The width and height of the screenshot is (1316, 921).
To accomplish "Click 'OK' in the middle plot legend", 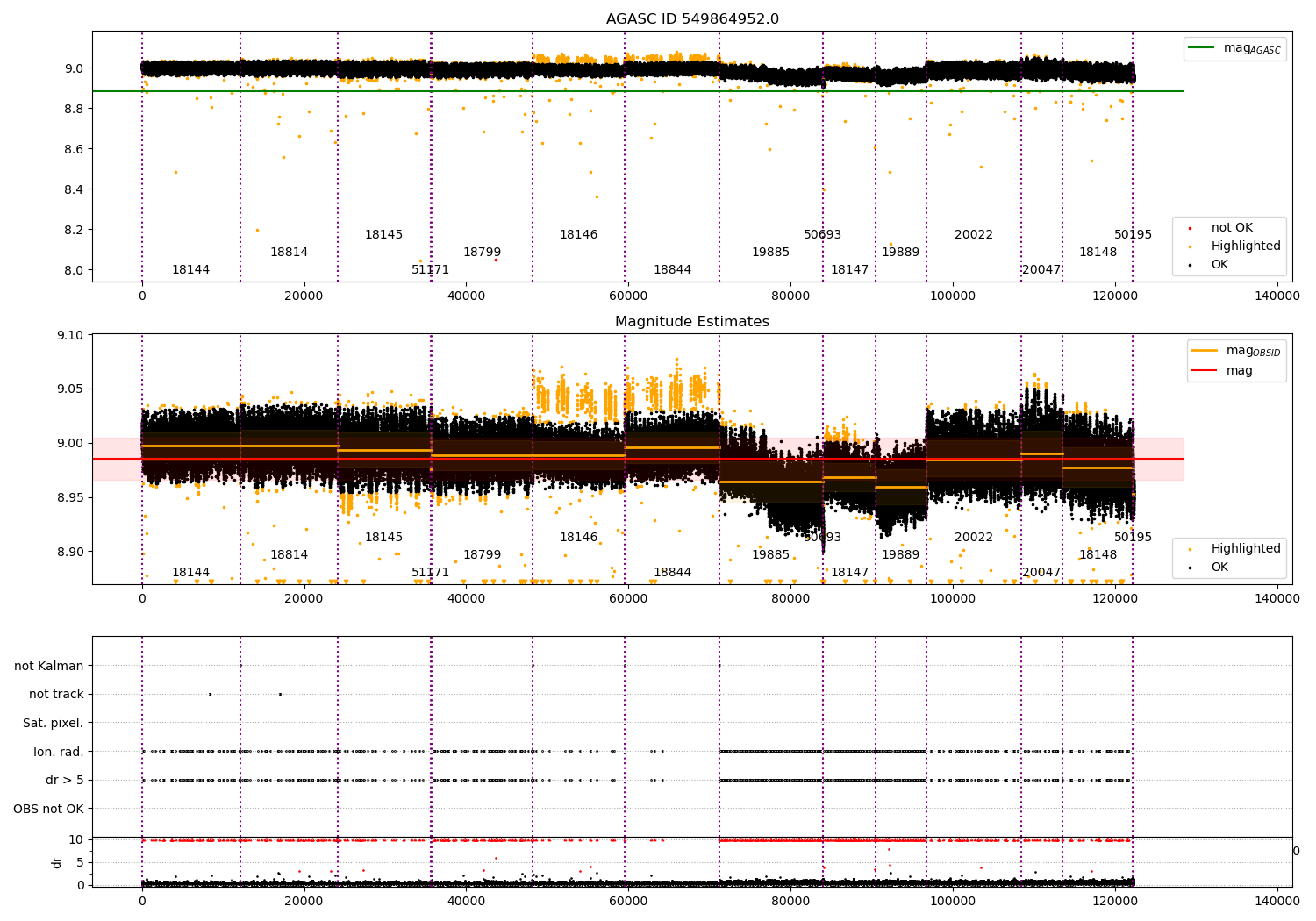I will click(x=1219, y=568).
